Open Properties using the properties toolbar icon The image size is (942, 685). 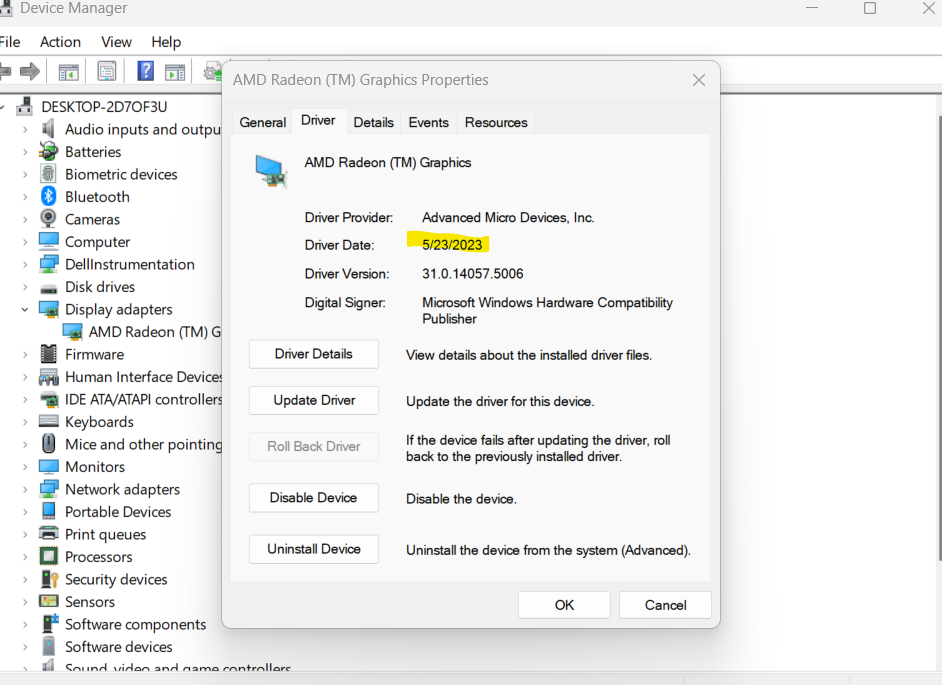click(x=106, y=71)
